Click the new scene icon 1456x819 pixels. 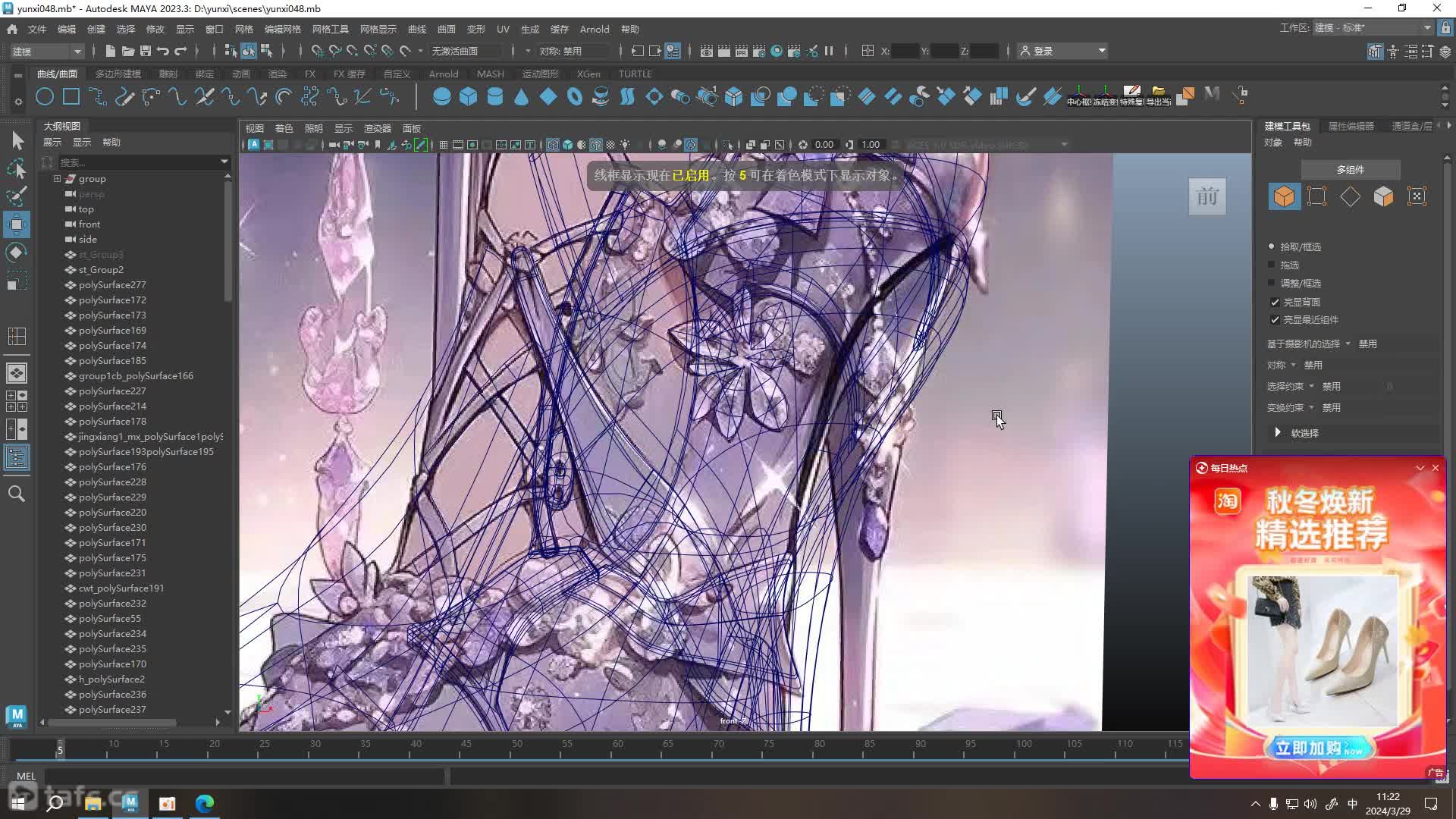pyautogui.click(x=110, y=51)
